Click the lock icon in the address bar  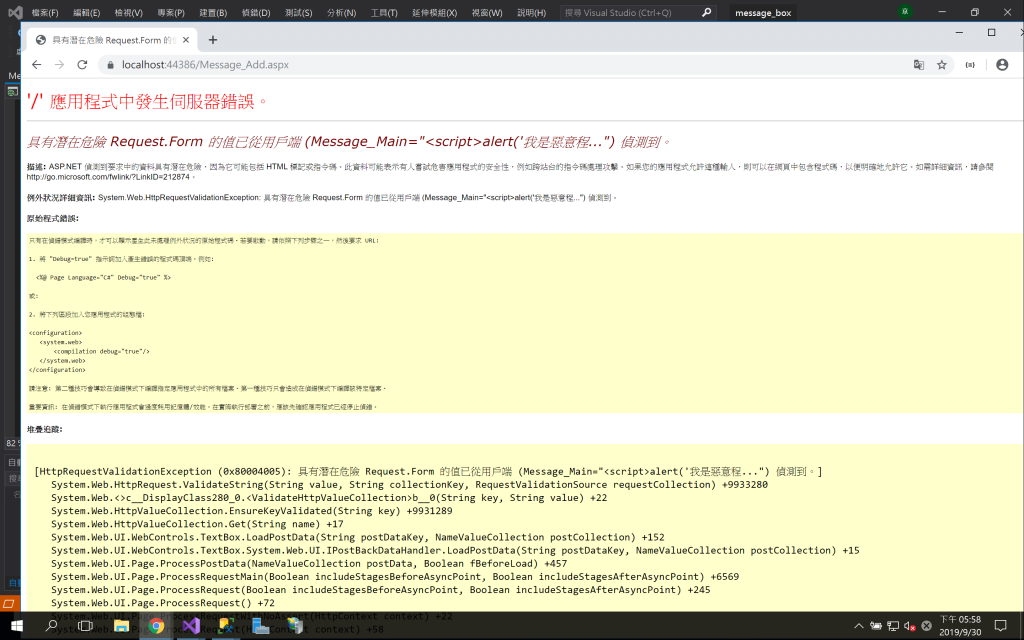point(110,65)
